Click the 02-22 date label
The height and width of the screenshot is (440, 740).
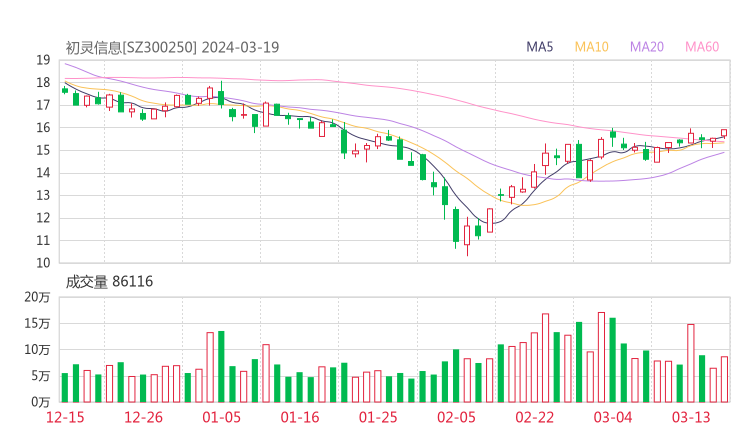click(x=534, y=417)
